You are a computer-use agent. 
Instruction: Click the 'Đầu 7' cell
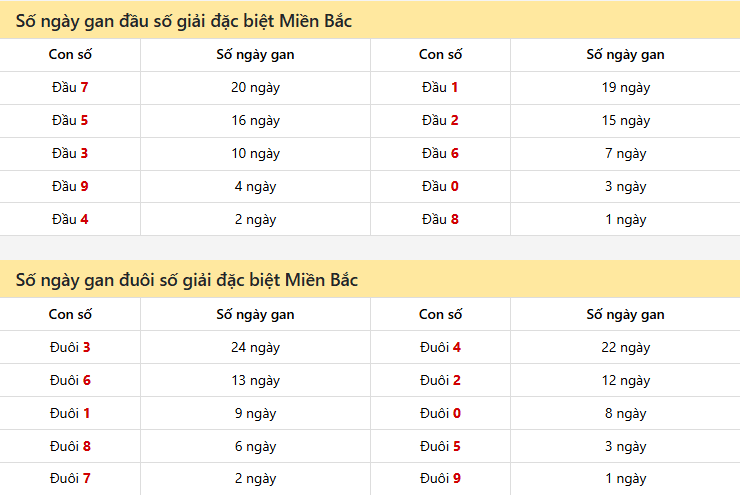[70, 88]
